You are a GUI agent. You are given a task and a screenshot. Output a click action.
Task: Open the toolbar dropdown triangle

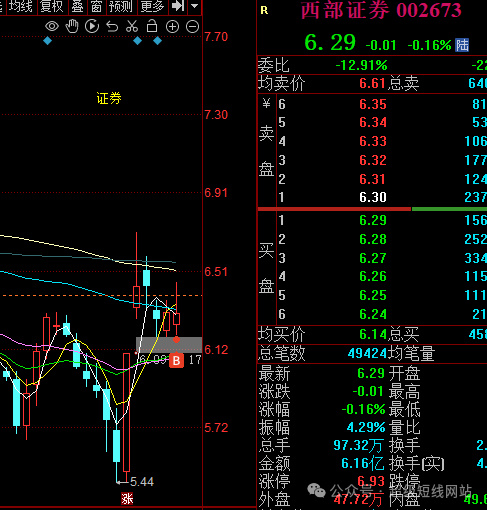[195, 6]
